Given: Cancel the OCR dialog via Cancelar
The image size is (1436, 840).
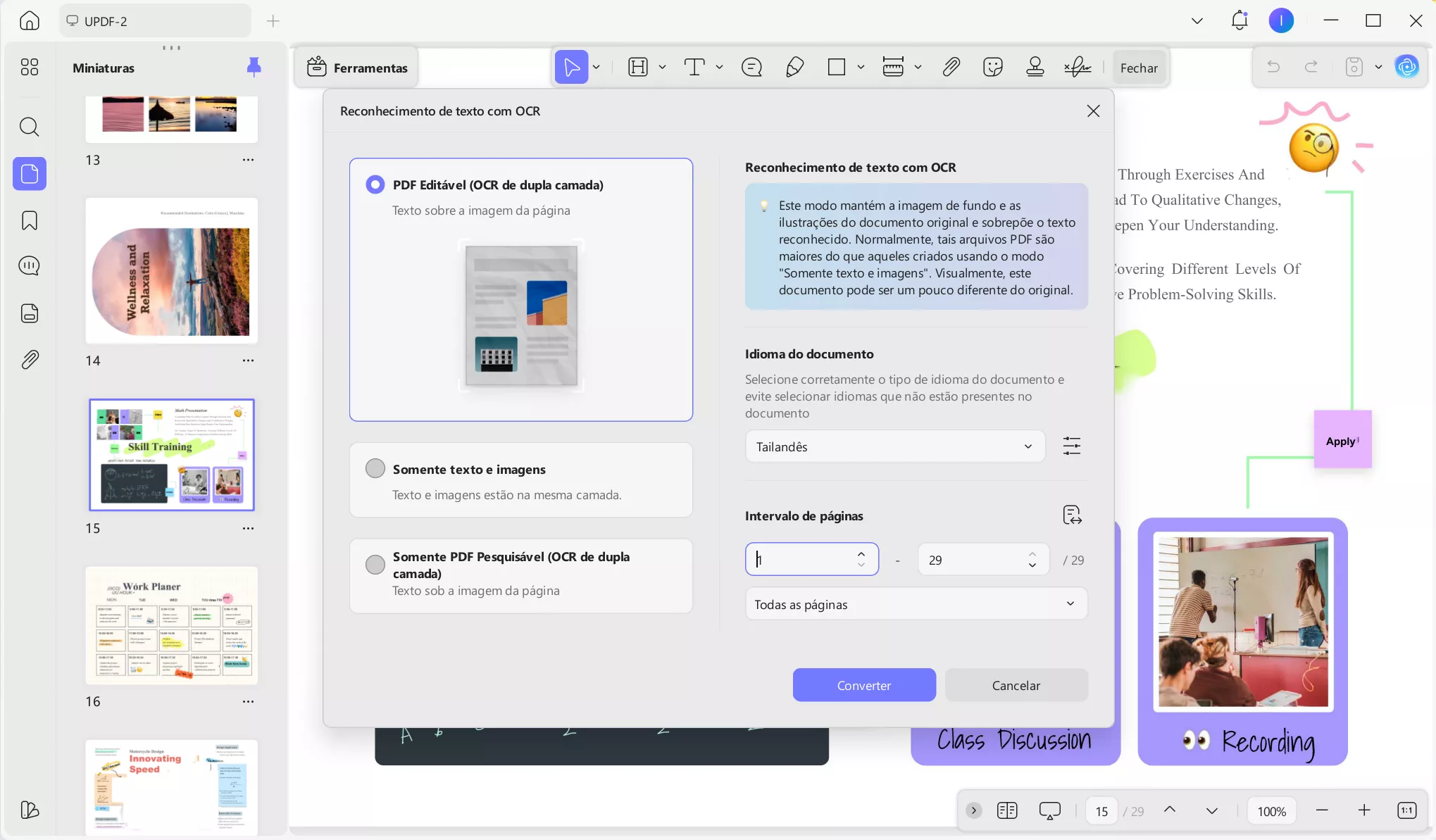Looking at the screenshot, I should pyautogui.click(x=1016, y=684).
